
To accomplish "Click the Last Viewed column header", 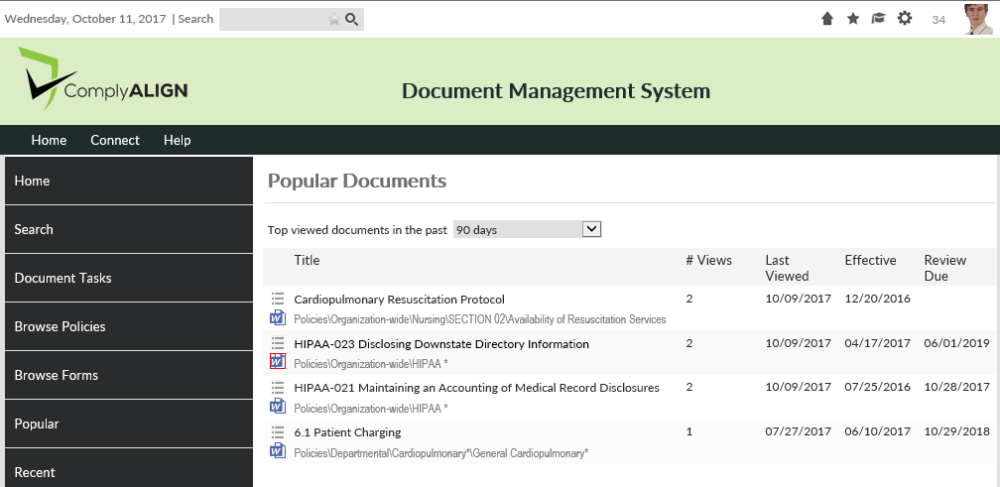I will point(787,268).
